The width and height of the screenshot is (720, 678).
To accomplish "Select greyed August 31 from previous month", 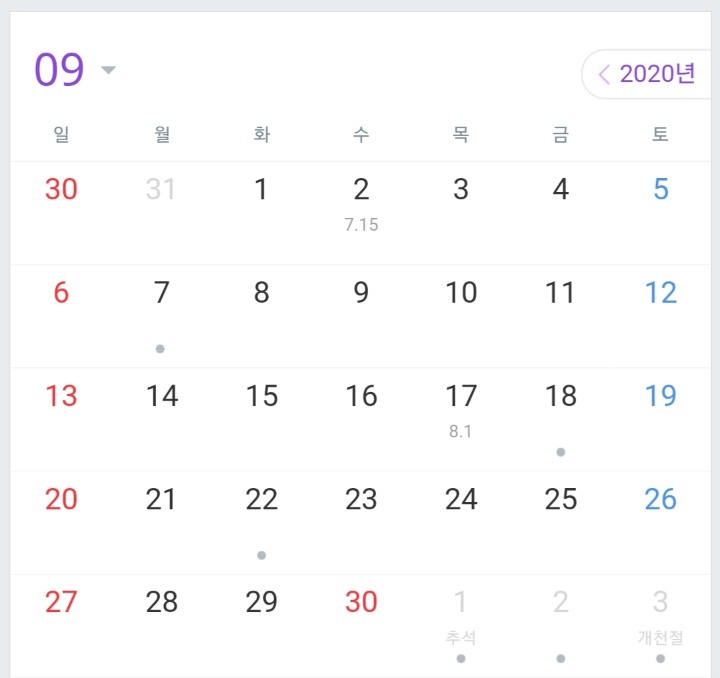I will point(161,190).
